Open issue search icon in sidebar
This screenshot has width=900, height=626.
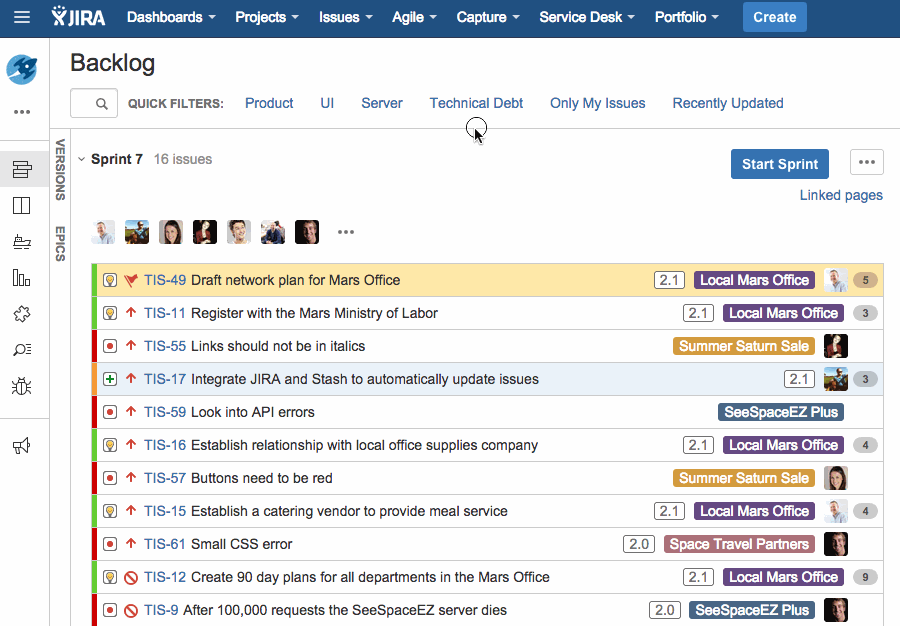22,349
